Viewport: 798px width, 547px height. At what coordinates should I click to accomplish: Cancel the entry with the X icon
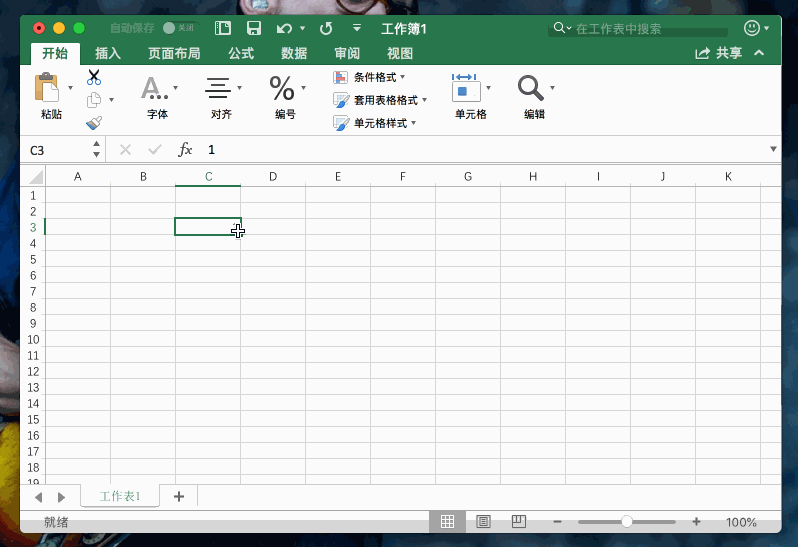coord(125,150)
